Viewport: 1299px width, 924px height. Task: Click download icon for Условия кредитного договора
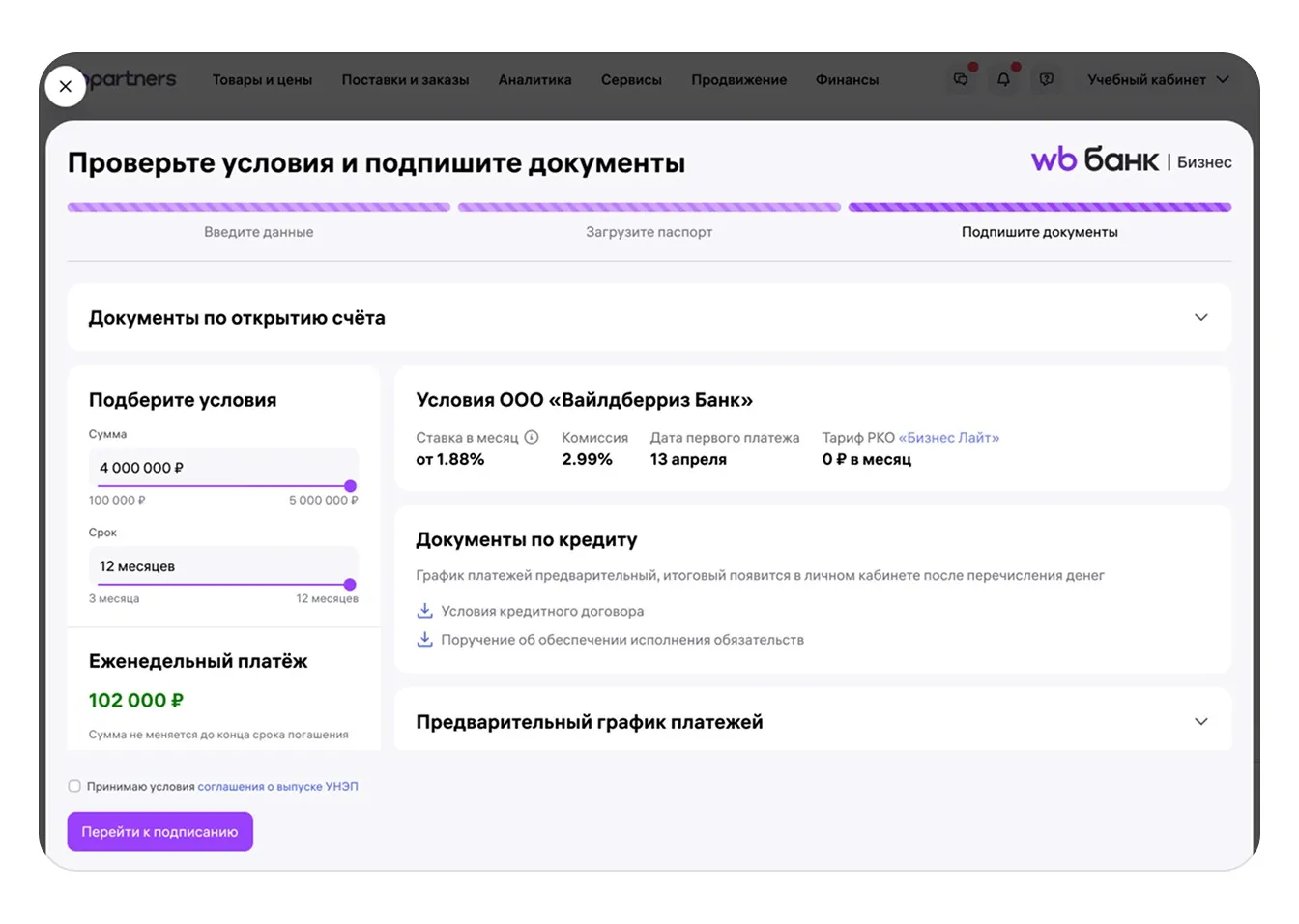click(424, 611)
